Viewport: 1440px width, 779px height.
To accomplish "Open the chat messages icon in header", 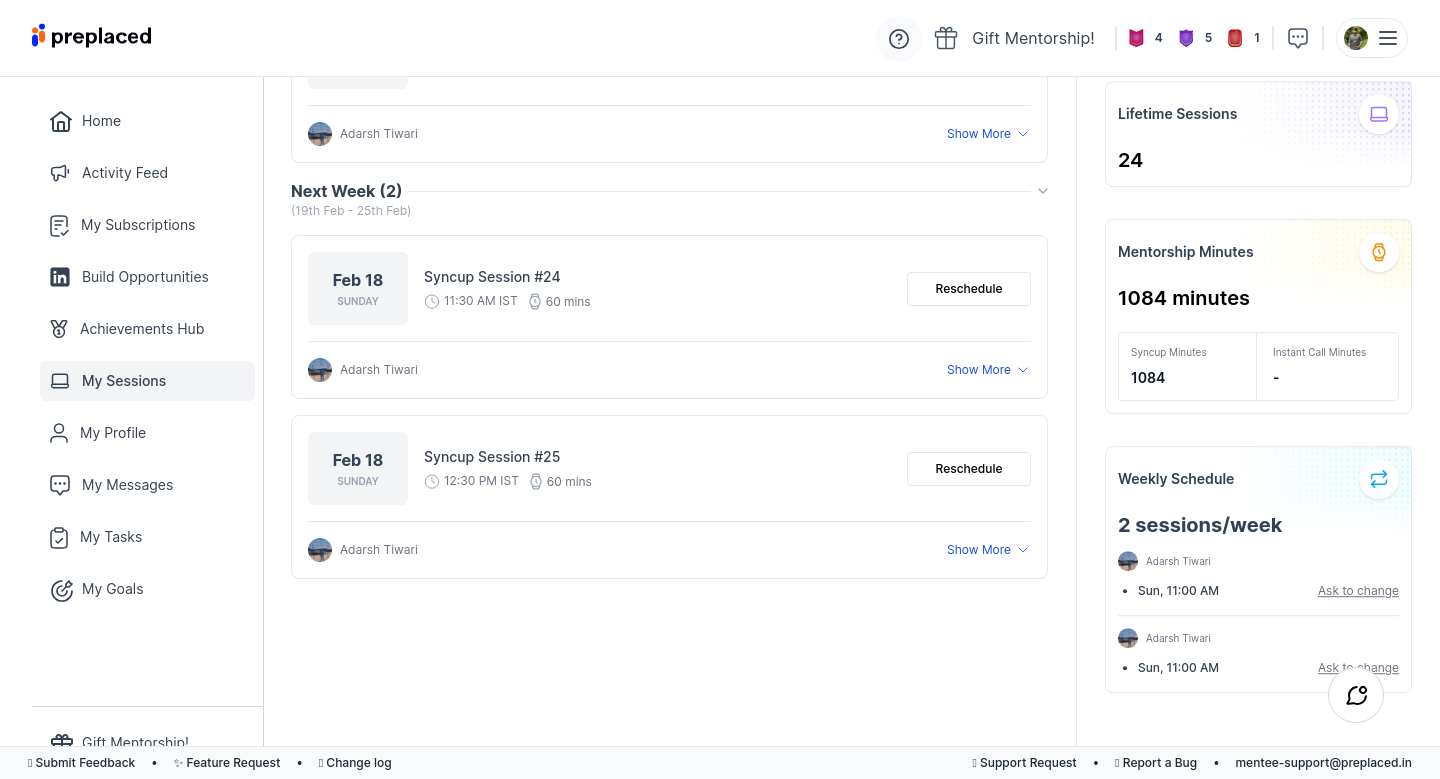I will tap(1298, 38).
